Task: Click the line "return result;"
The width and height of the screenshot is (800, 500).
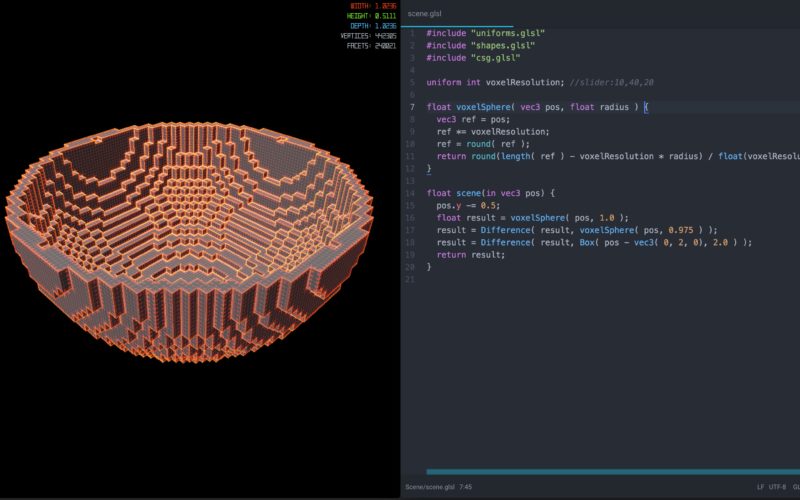Action: click(x=470, y=255)
